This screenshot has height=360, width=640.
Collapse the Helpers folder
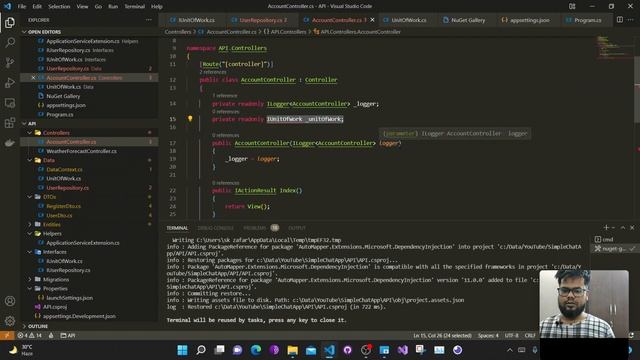coord(30,233)
